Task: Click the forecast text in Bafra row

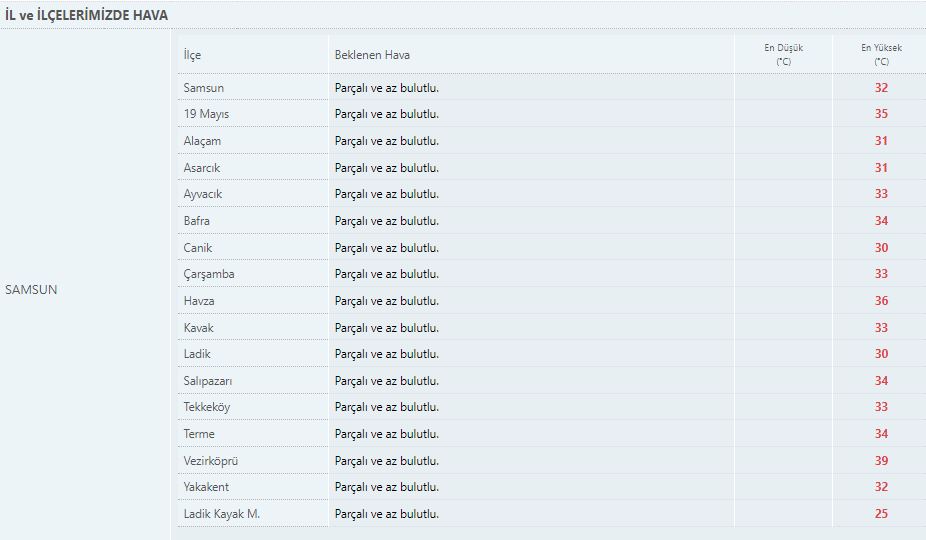Action: 387,222
